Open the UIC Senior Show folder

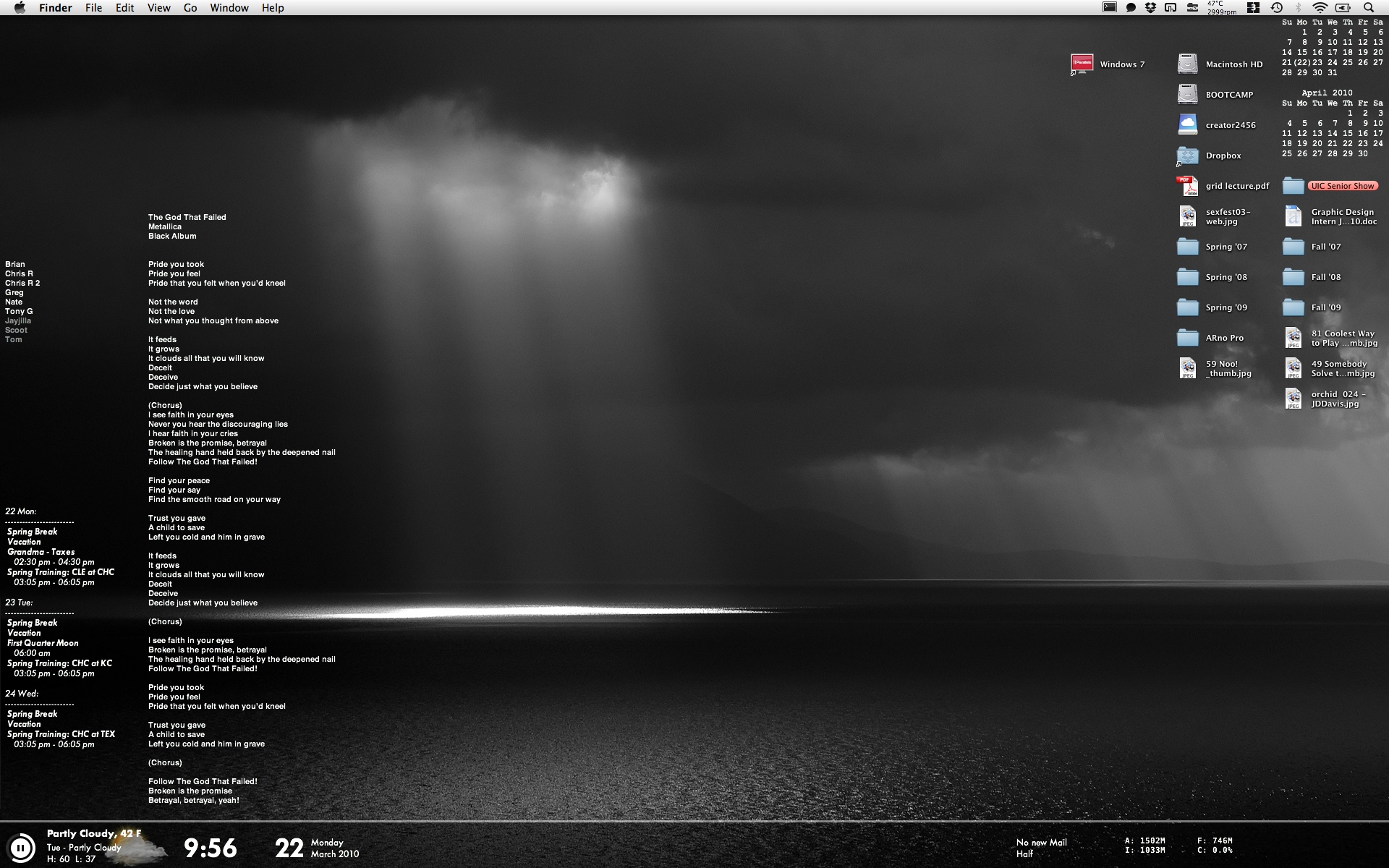click(1293, 186)
